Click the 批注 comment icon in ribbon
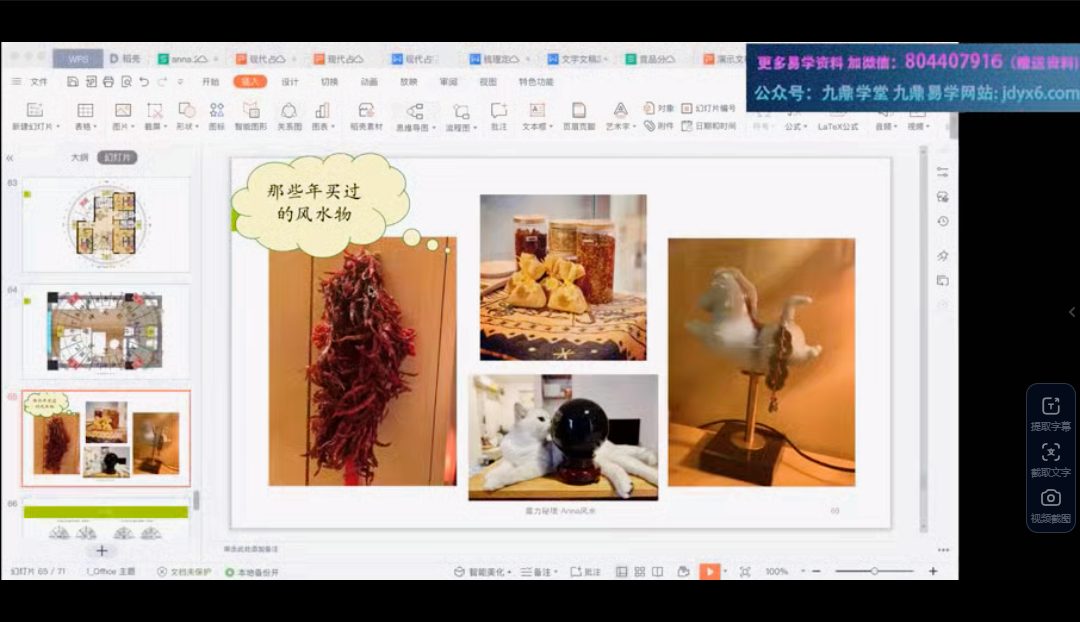Viewport: 1080px width, 622px height. tap(498, 110)
